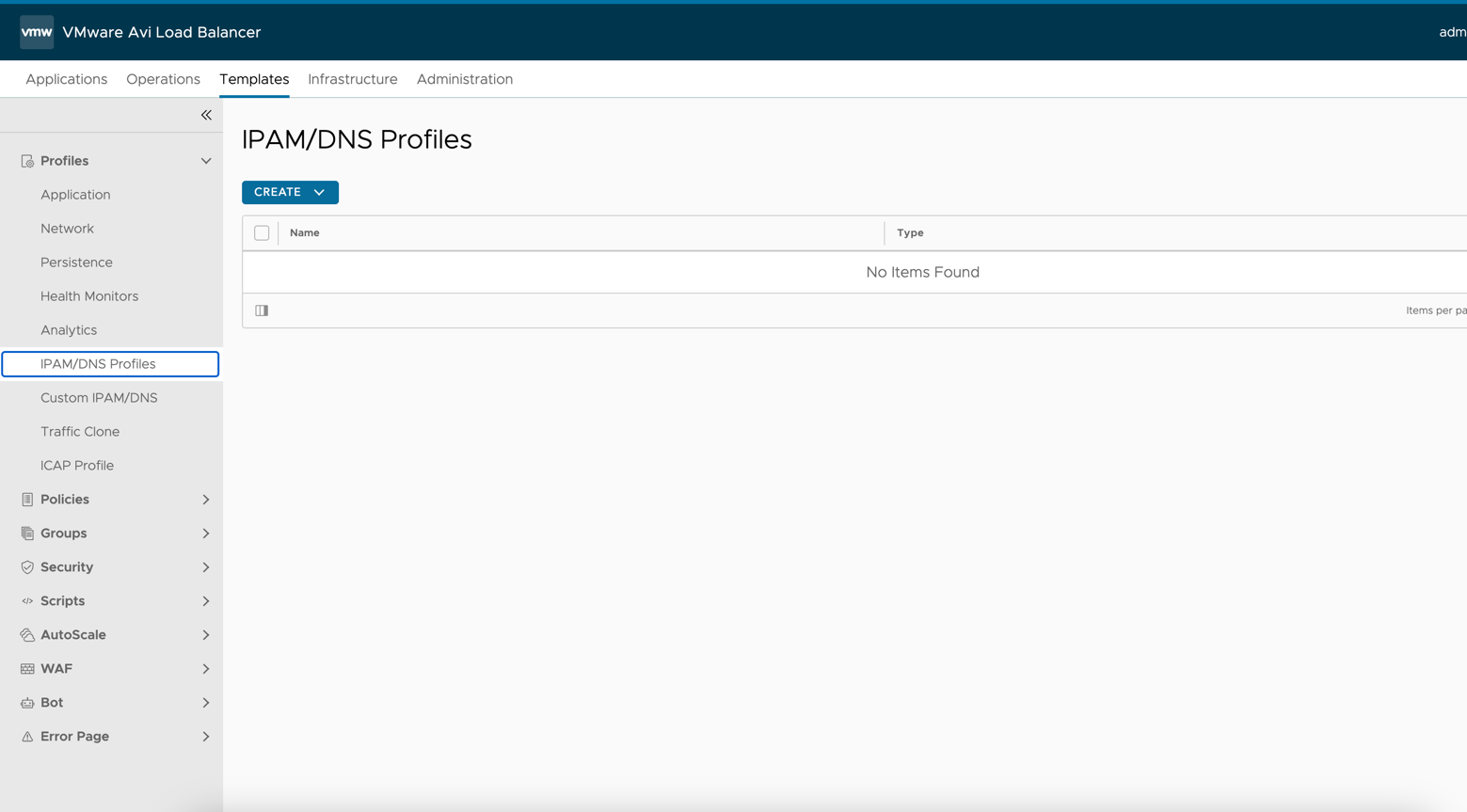Open the Custom IPAM/DNS page
1467x812 pixels.
tap(99, 398)
